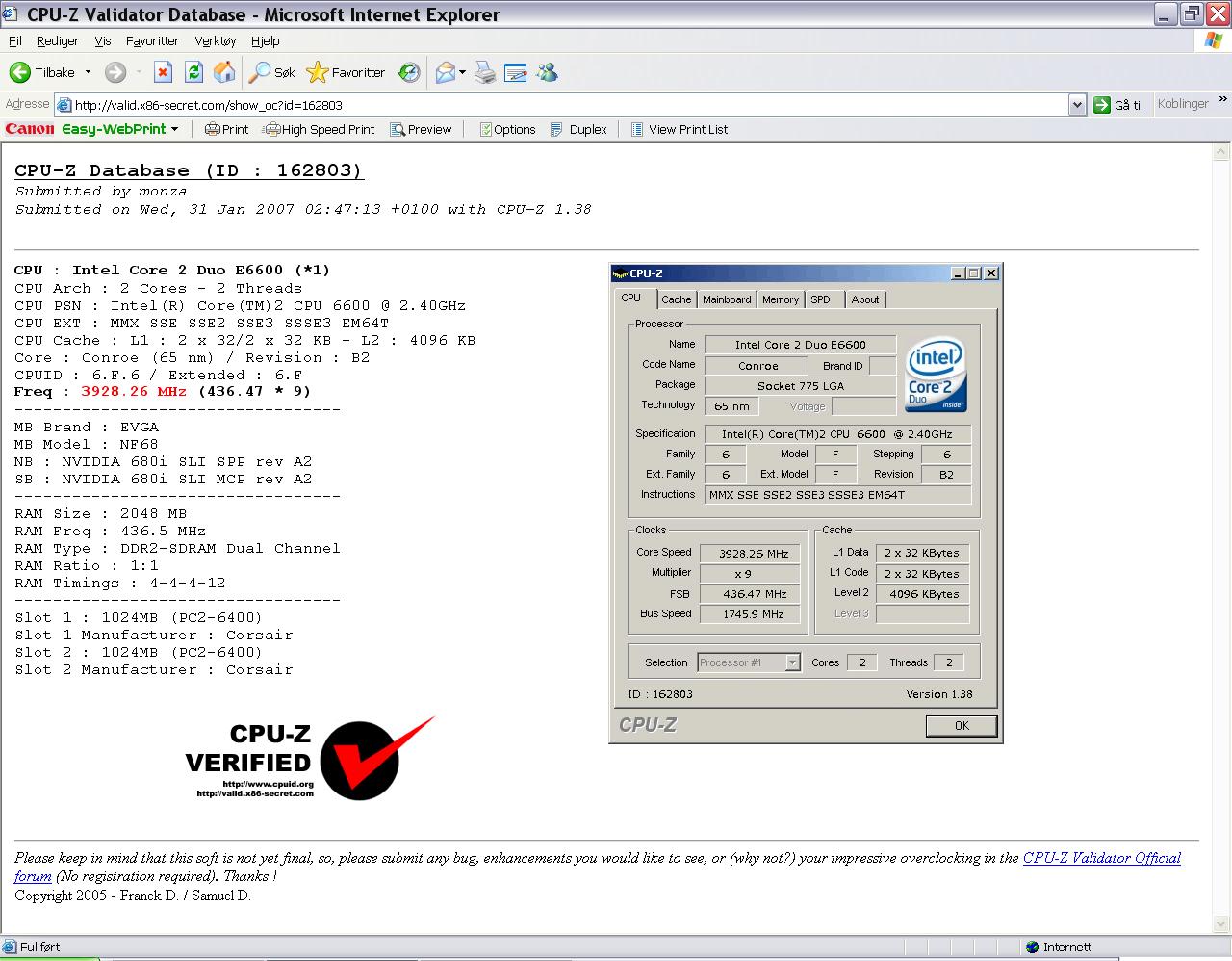1232x961 pixels.
Task: Click the page scrollbar up arrow
Action: pos(1221,152)
